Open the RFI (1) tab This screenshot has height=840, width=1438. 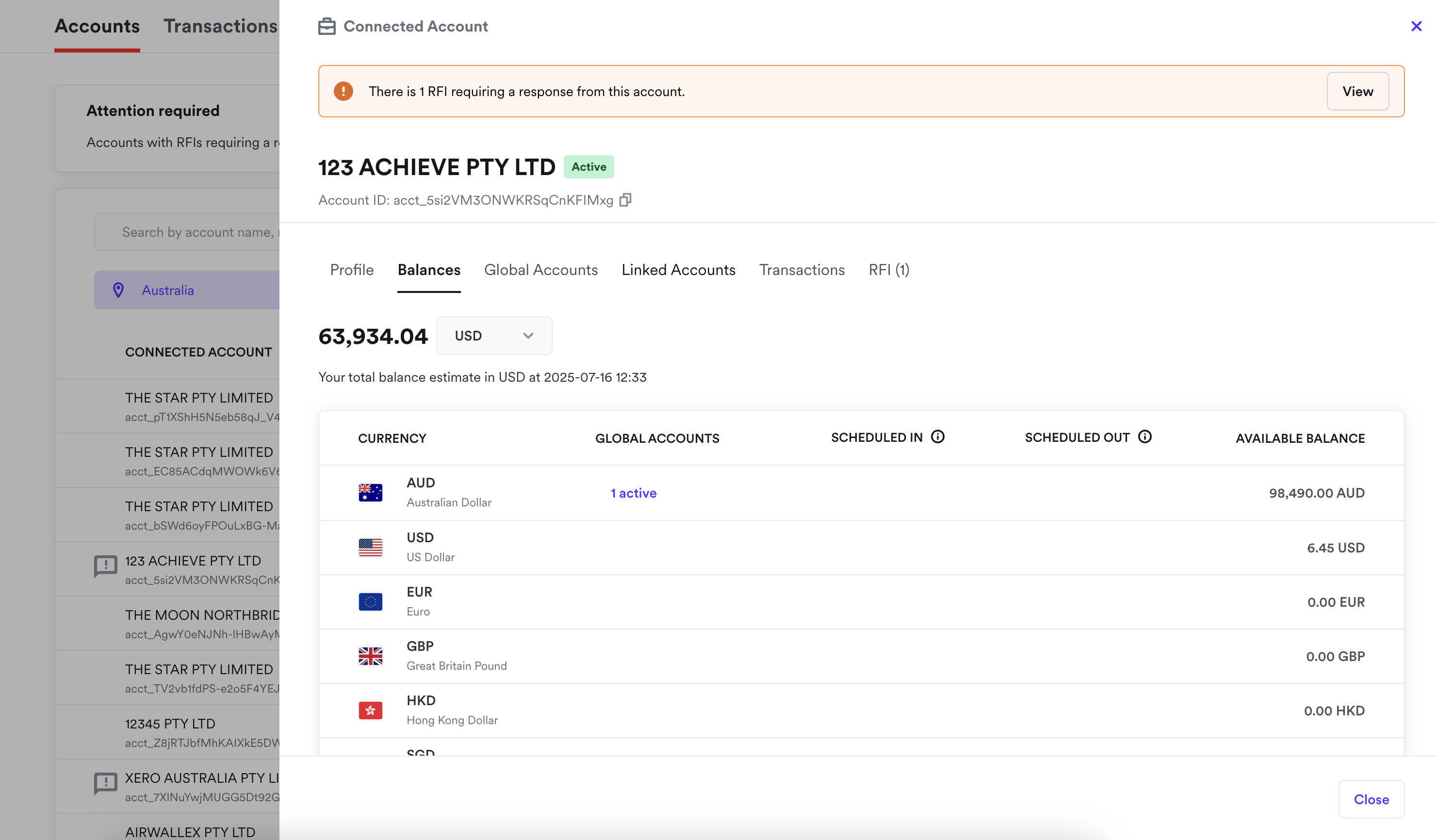coord(888,270)
